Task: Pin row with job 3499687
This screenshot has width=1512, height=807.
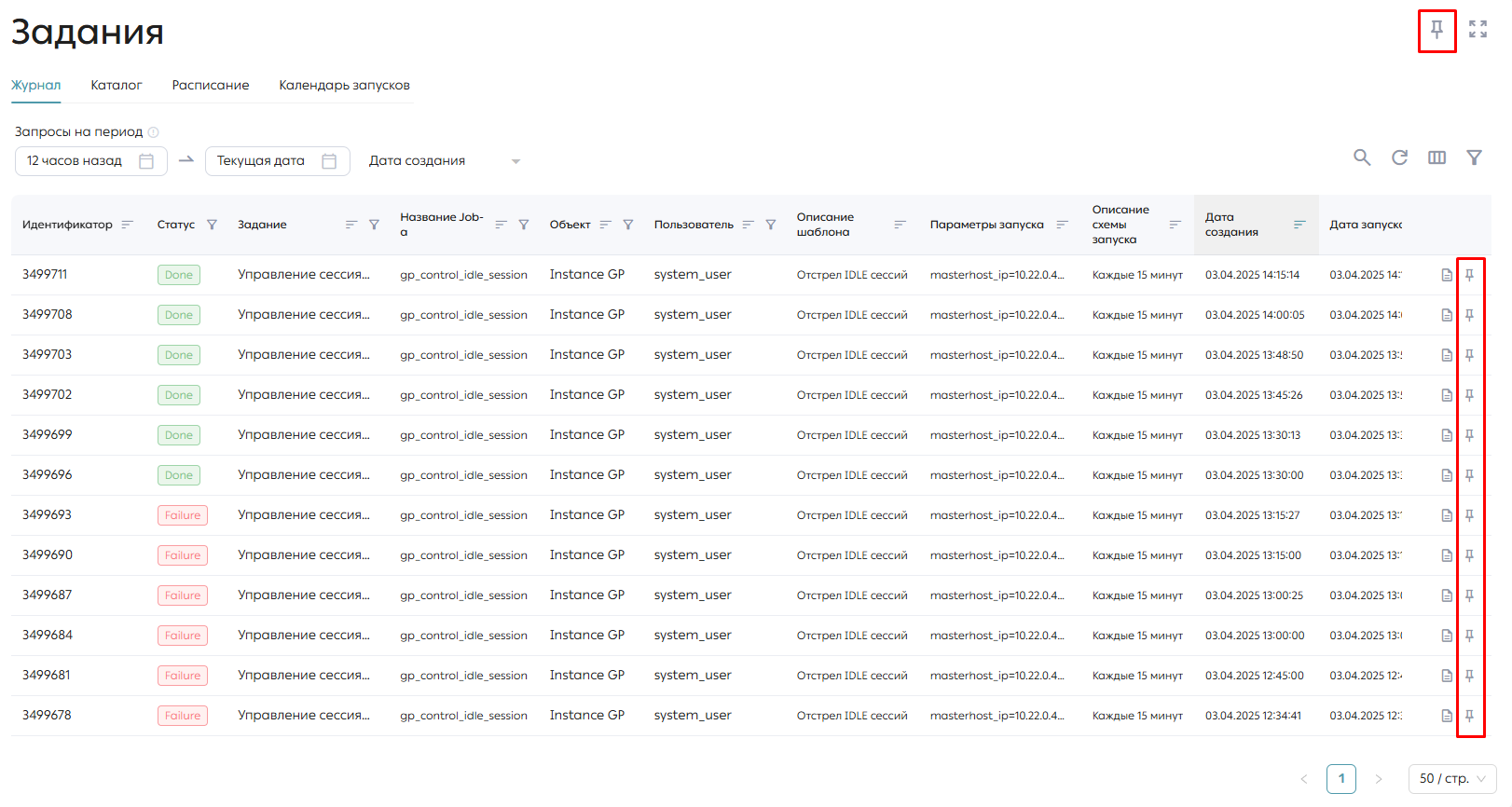Action: pyautogui.click(x=1469, y=595)
